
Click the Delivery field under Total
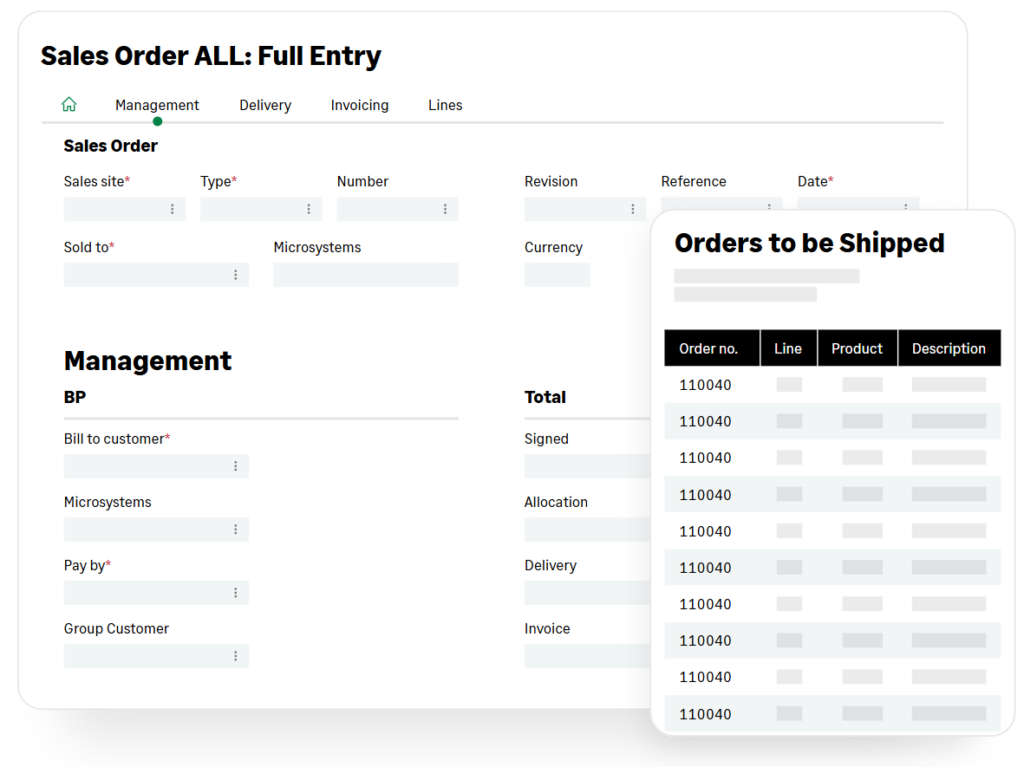click(588, 593)
